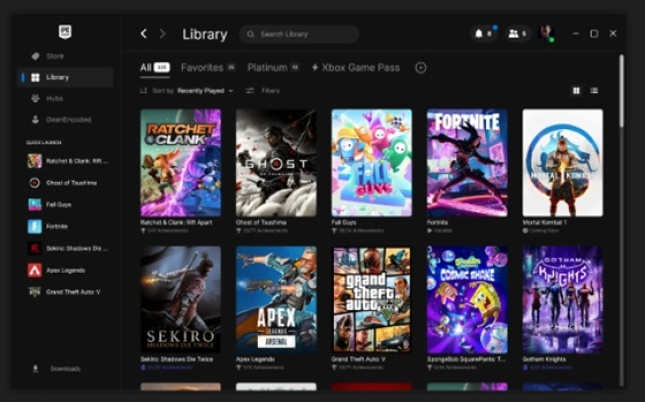Screen dimensions: 645x402
Task: Launch Sekiro from Quick Launch
Action: pyautogui.click(x=68, y=248)
